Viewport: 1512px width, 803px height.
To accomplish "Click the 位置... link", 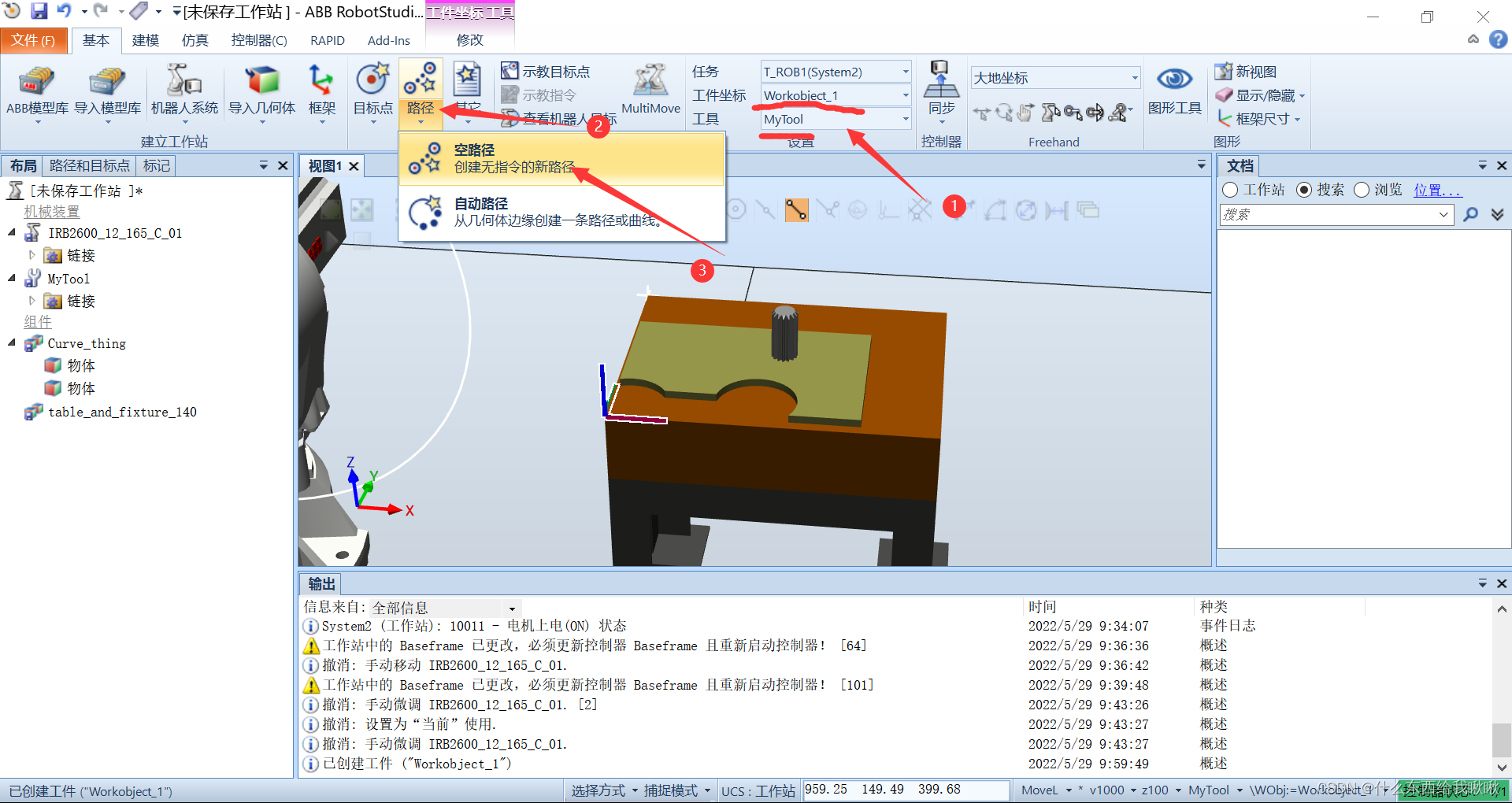I will 1437,190.
